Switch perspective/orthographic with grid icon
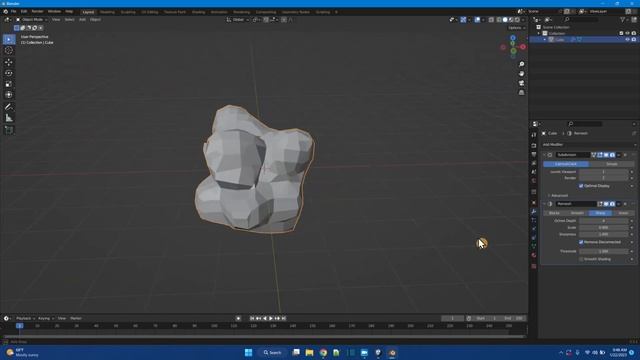 click(521, 93)
